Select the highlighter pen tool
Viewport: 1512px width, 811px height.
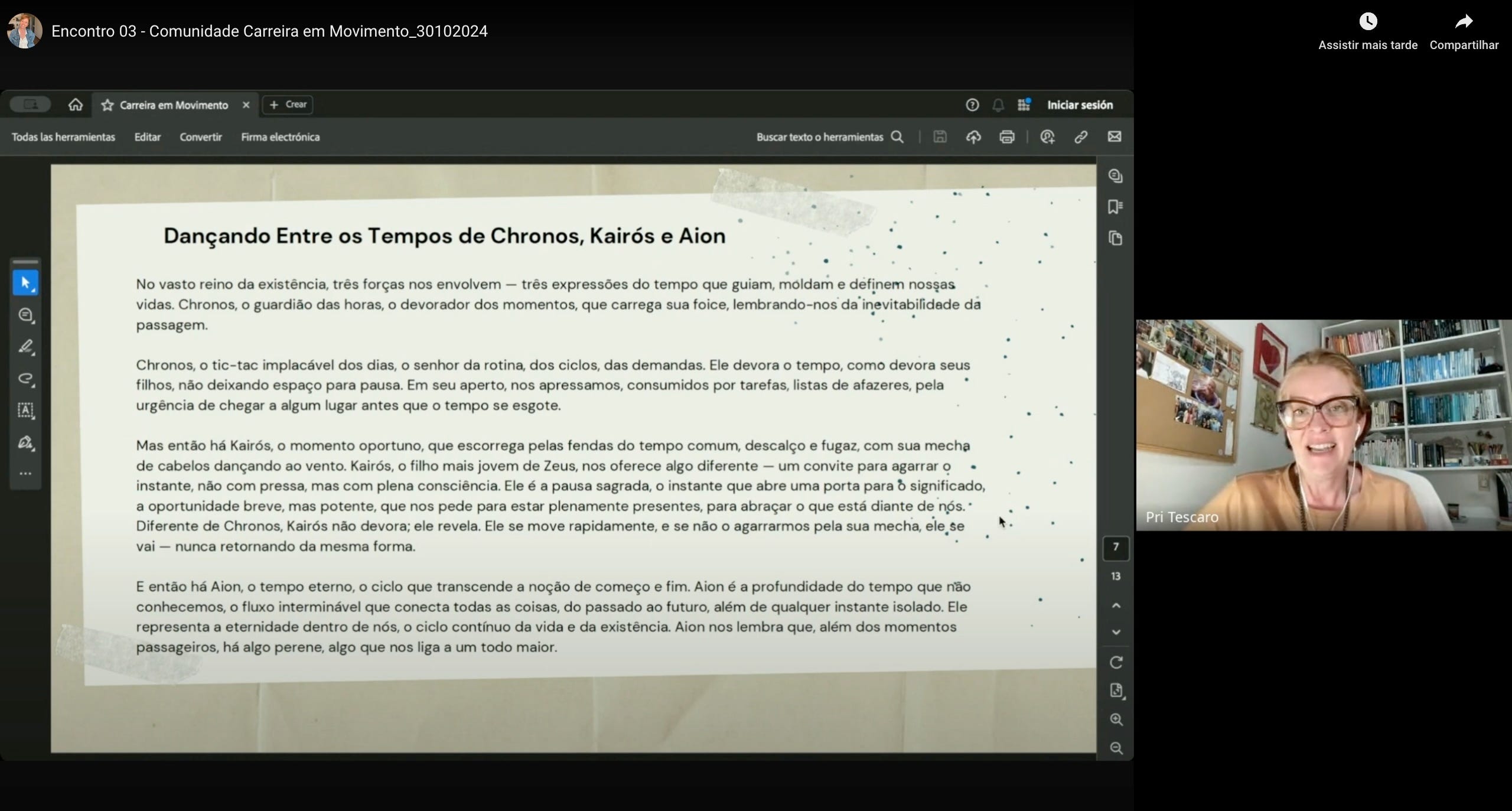click(25, 347)
